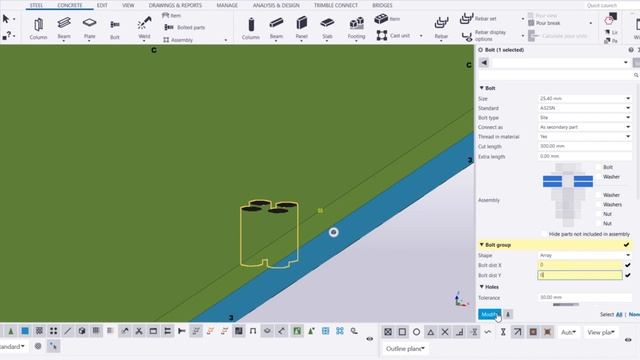Click the selection arrow tool
This screenshot has width=640, height=360.
coord(6,19)
